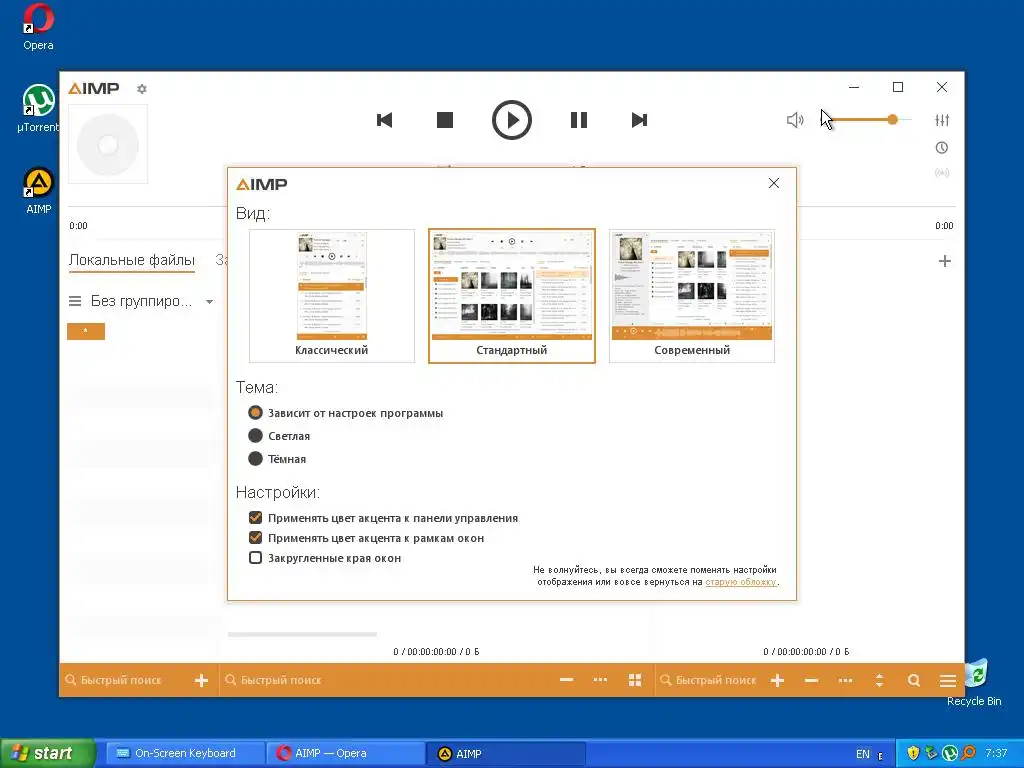The width and height of the screenshot is (1024, 768).
Task: Start playback with the round play button
Action: coord(511,120)
